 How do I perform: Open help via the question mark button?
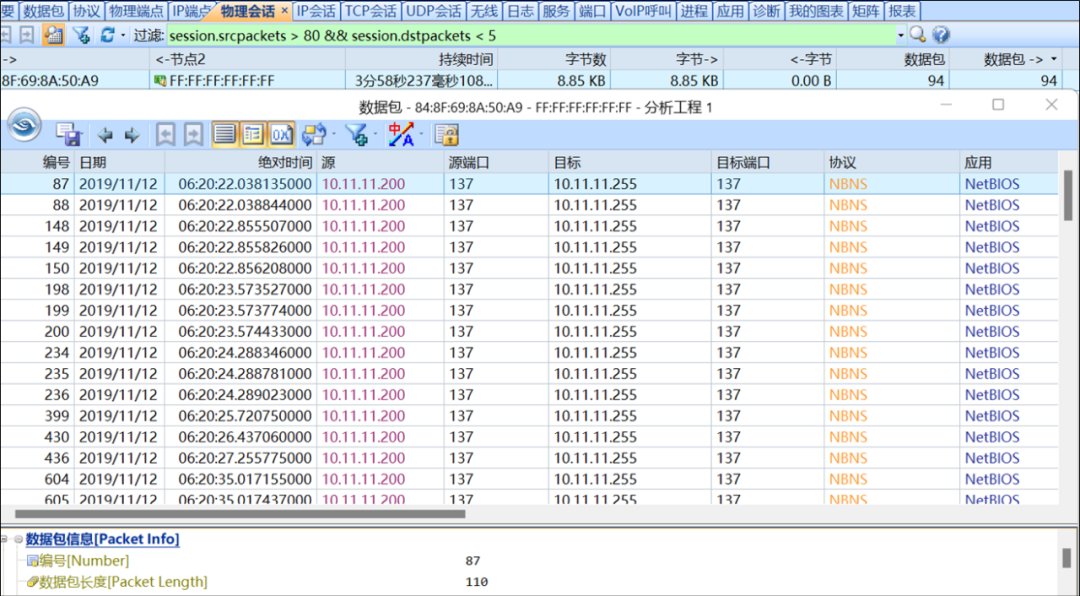coord(941,34)
